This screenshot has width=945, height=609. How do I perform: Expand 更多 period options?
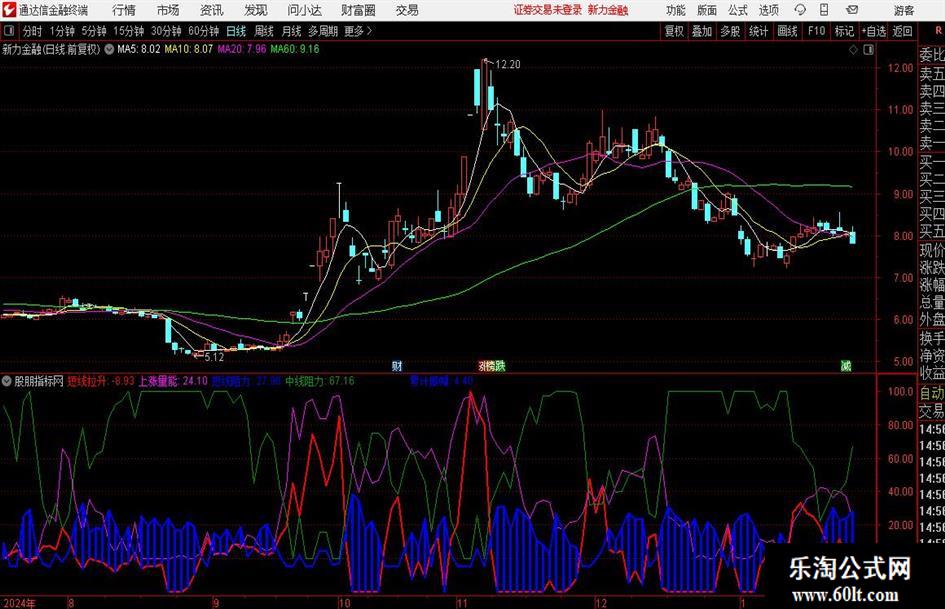(x=358, y=31)
